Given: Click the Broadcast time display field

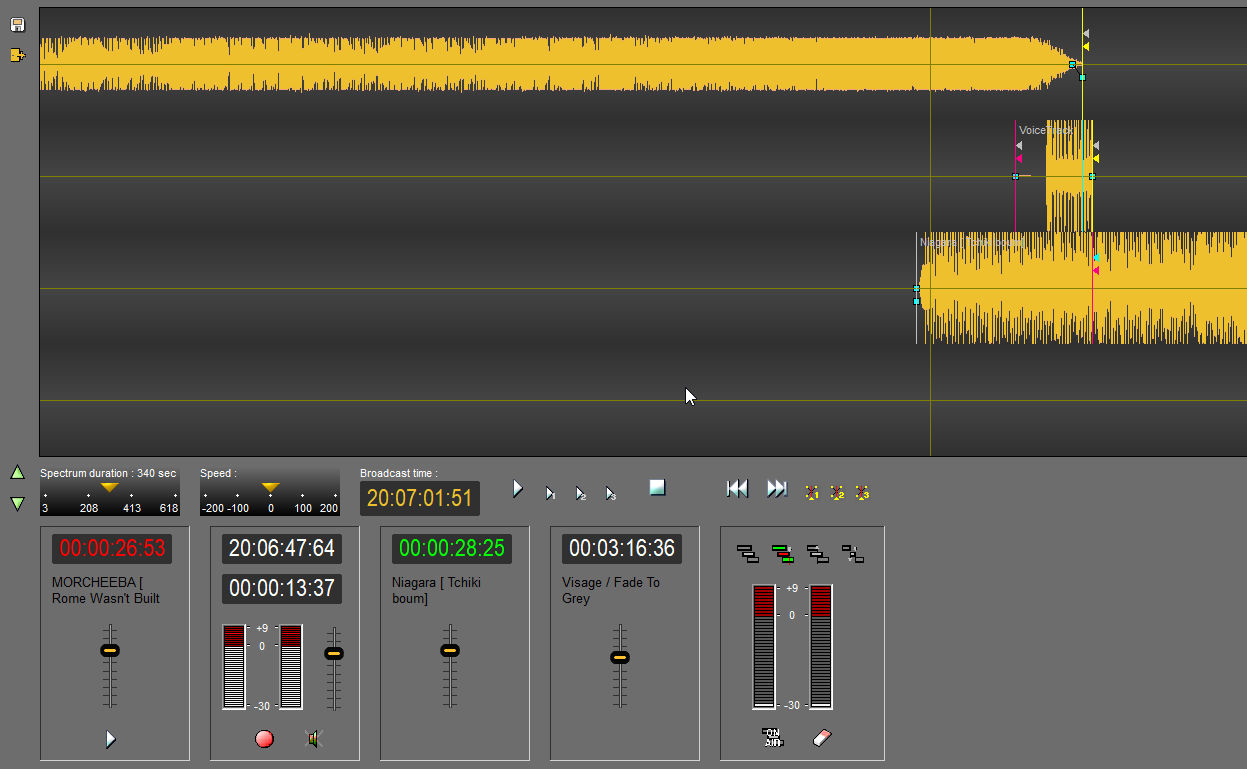Looking at the screenshot, I should [x=420, y=498].
